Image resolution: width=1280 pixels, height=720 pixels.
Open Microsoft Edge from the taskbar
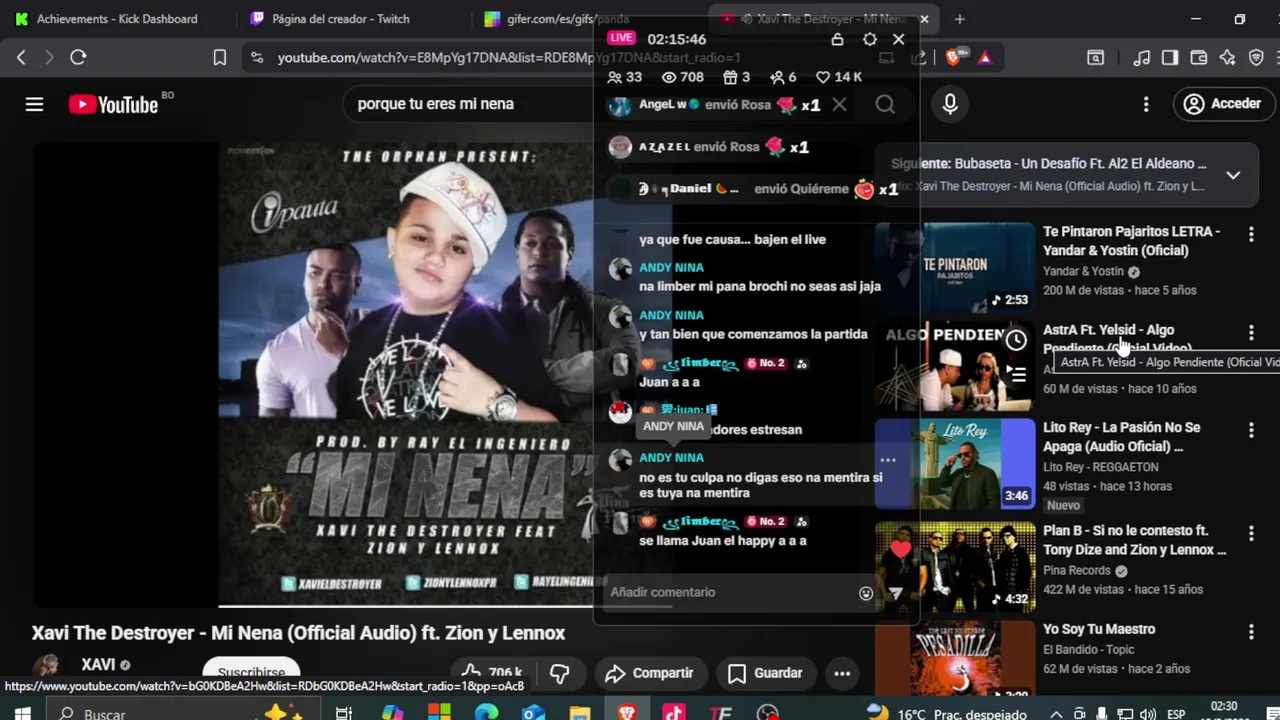[486, 713]
